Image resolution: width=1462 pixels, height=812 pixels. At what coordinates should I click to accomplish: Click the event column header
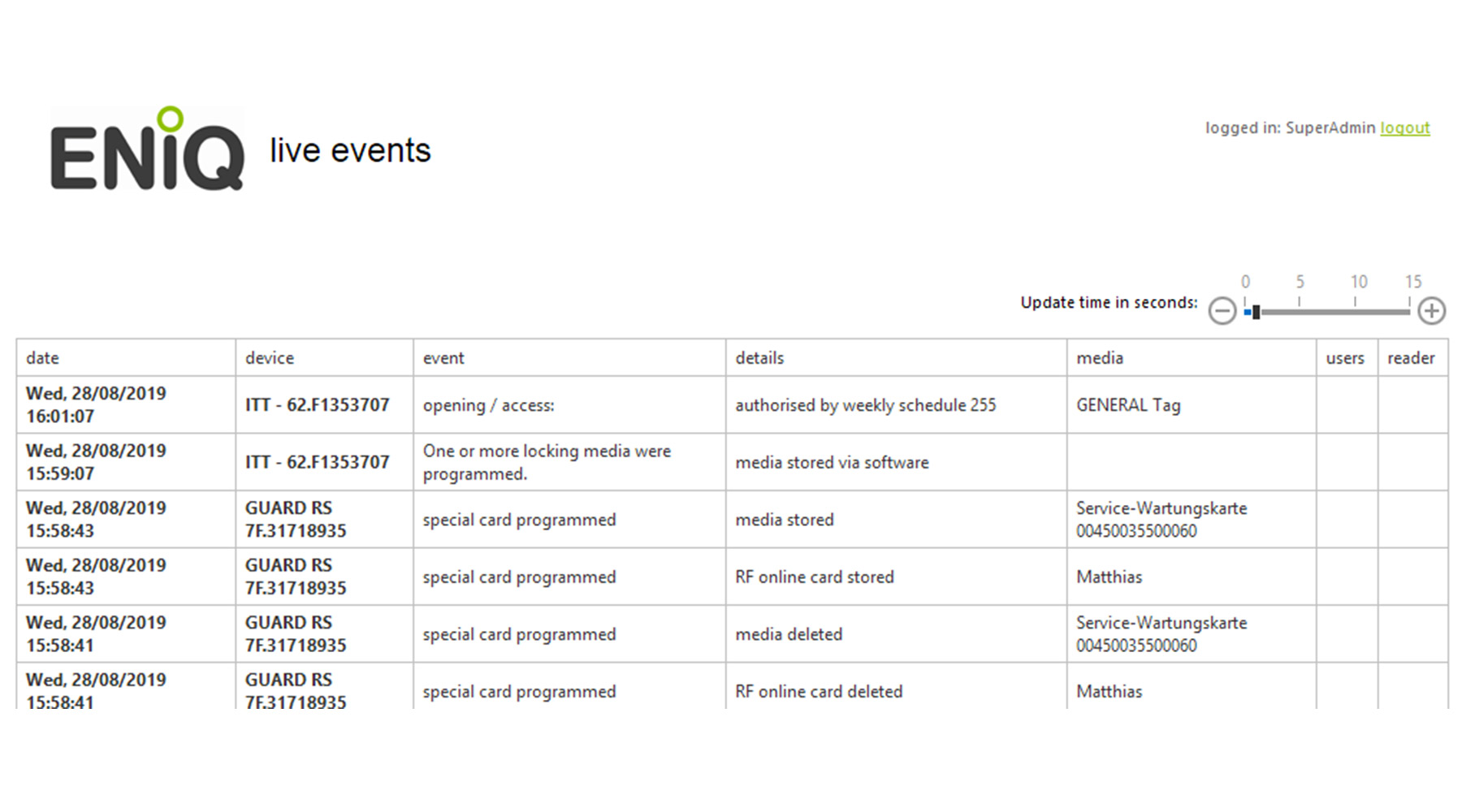(443, 358)
